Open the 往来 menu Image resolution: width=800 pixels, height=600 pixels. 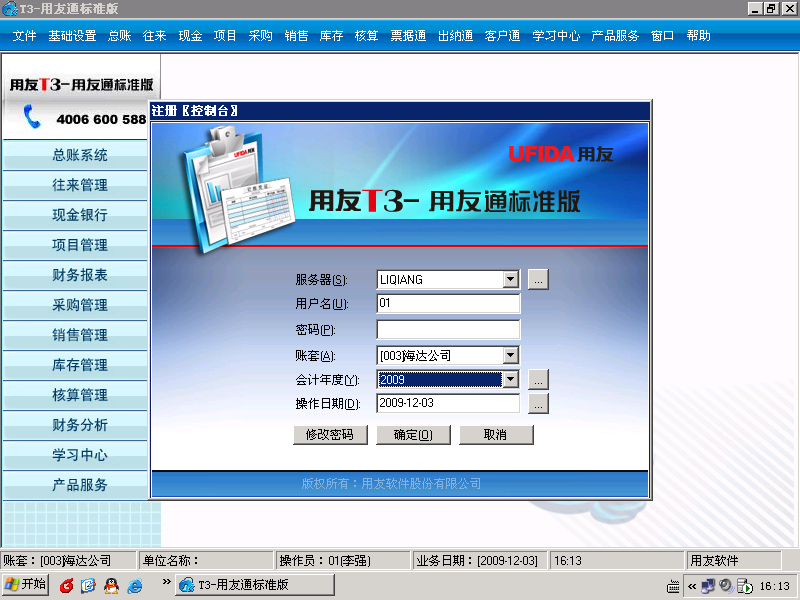point(155,36)
